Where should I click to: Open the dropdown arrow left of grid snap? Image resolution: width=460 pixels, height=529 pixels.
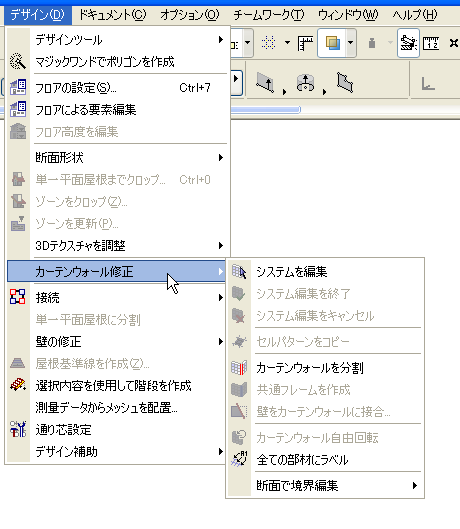(x=247, y=43)
